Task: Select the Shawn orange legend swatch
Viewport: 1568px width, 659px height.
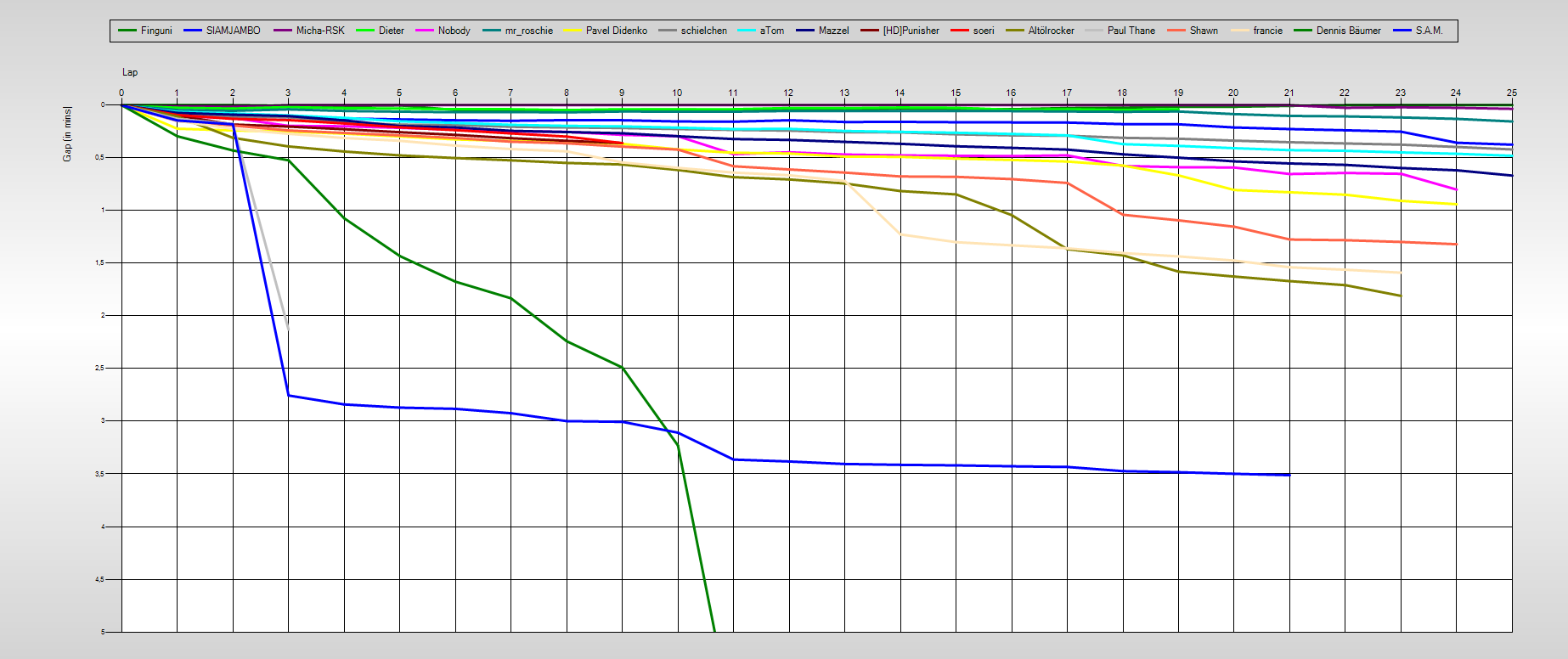Action: pyautogui.click(x=1176, y=31)
